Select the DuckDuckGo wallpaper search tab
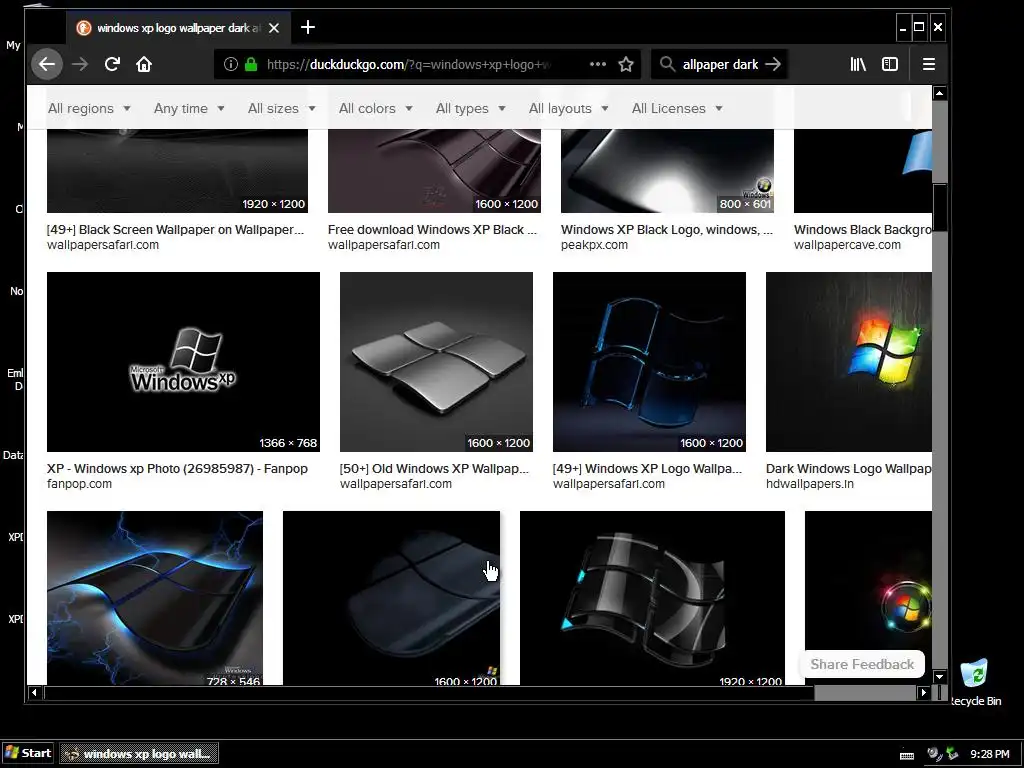This screenshot has width=1024, height=768. pos(178,27)
